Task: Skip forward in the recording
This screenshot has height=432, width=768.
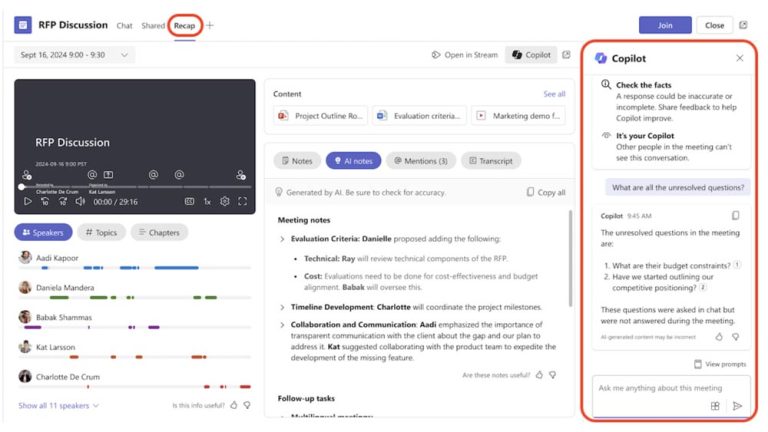Action: pos(63,201)
